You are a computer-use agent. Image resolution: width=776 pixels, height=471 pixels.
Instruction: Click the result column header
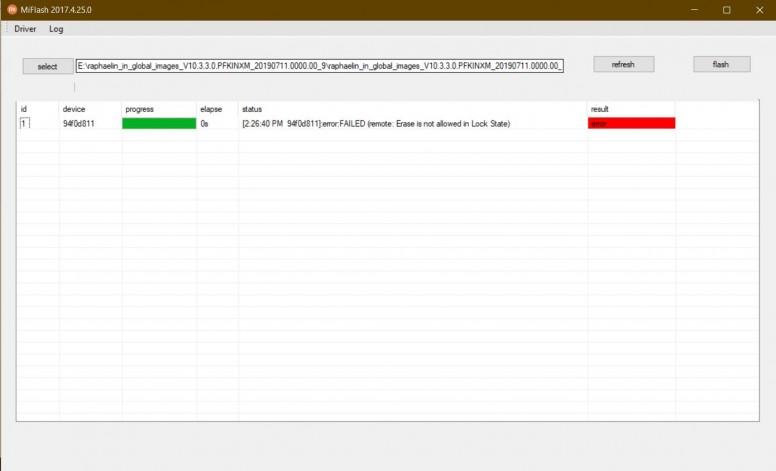599,109
